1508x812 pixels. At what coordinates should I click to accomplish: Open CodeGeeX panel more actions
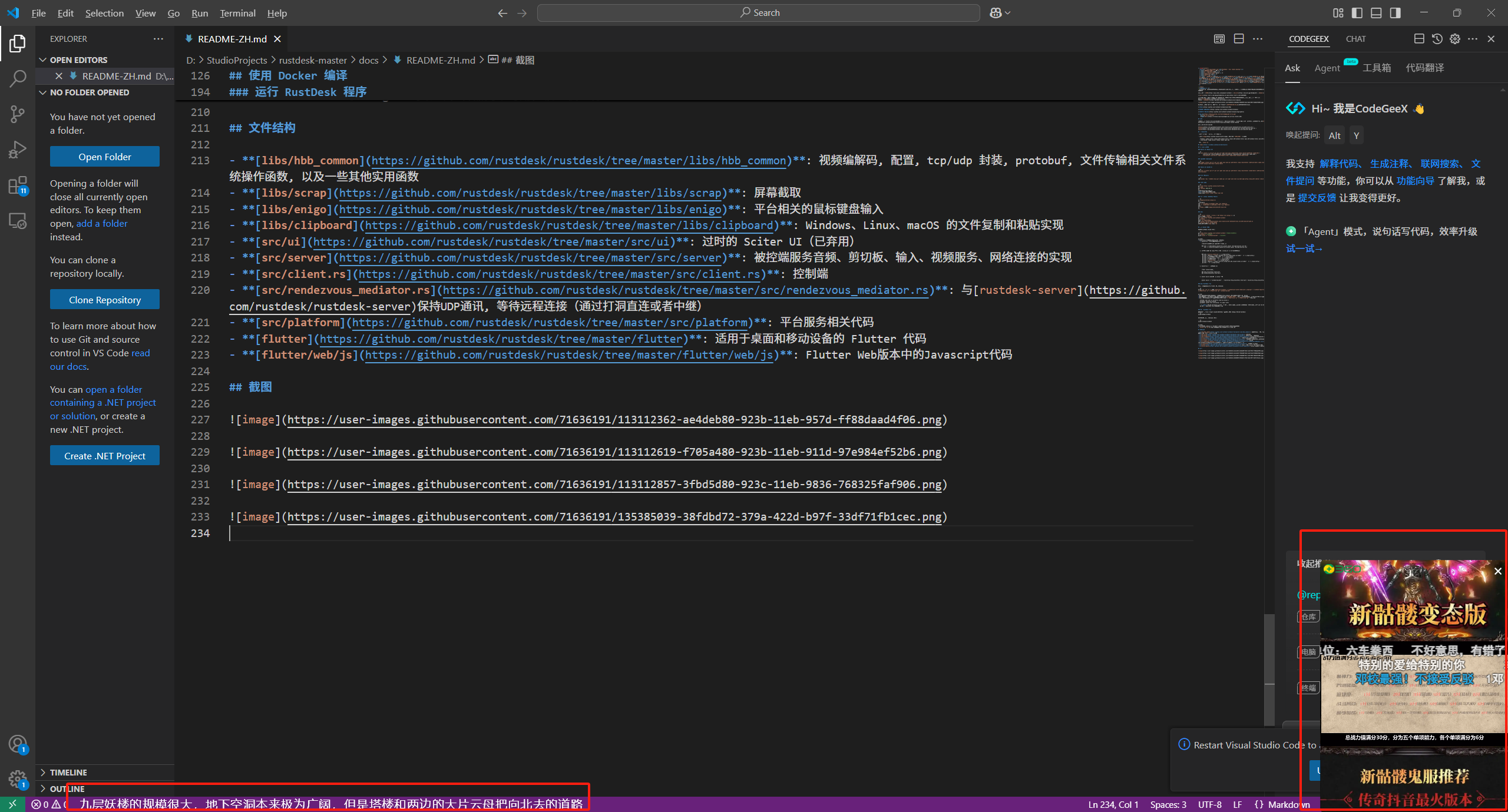coord(1473,39)
